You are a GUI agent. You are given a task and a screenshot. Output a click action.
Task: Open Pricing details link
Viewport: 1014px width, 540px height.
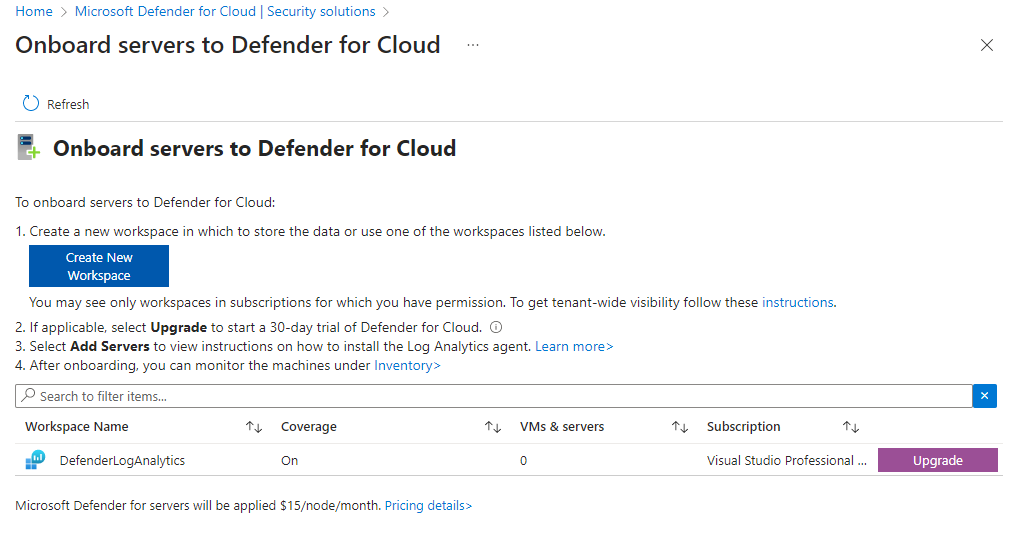428,506
